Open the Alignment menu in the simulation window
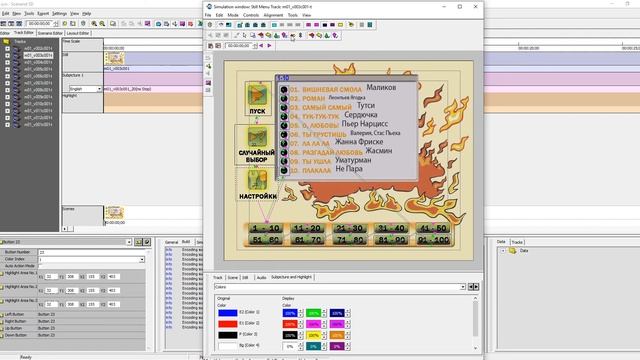The width and height of the screenshot is (640, 360). [x=273, y=15]
